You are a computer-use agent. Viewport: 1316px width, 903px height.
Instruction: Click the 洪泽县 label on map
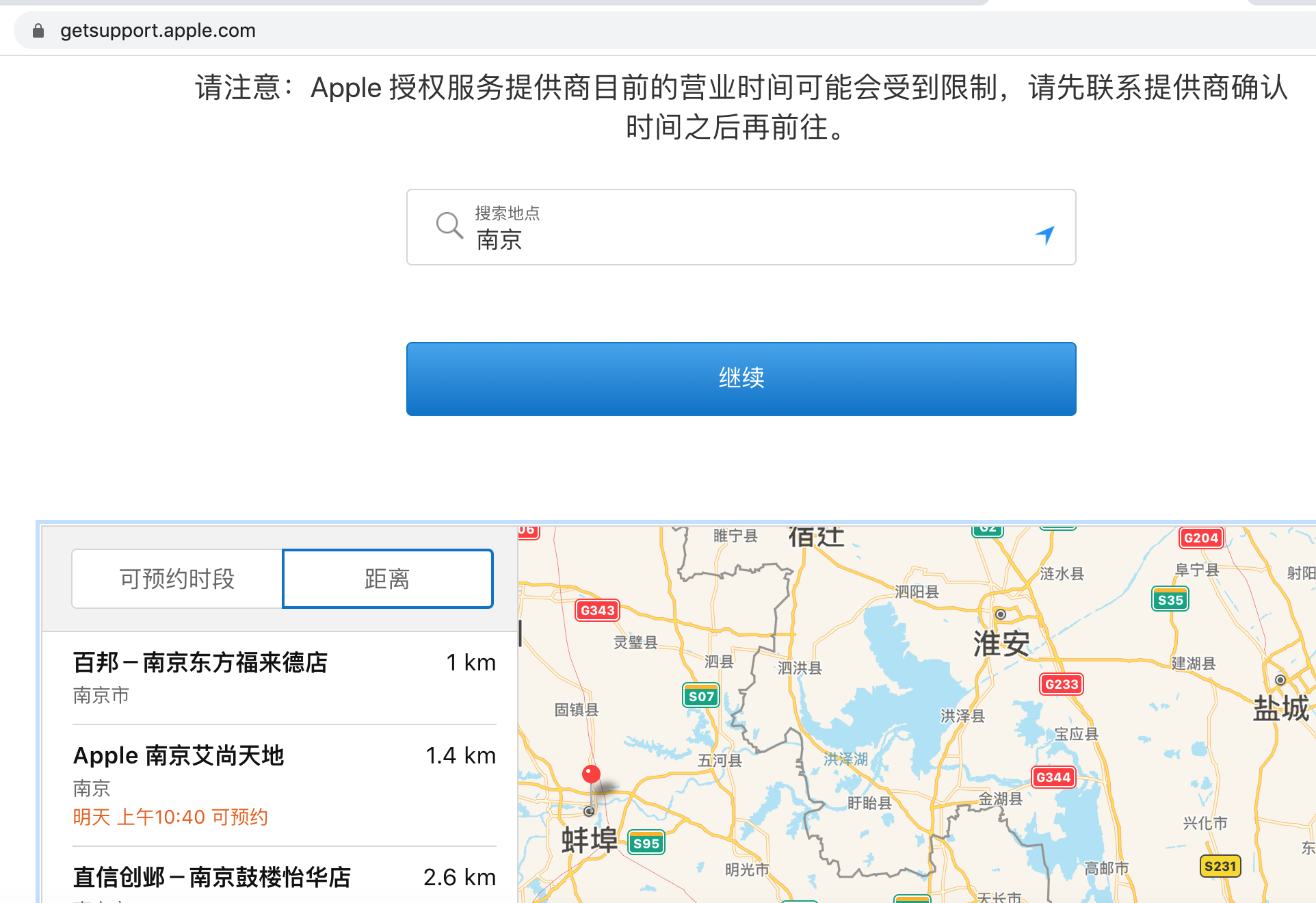(x=962, y=716)
